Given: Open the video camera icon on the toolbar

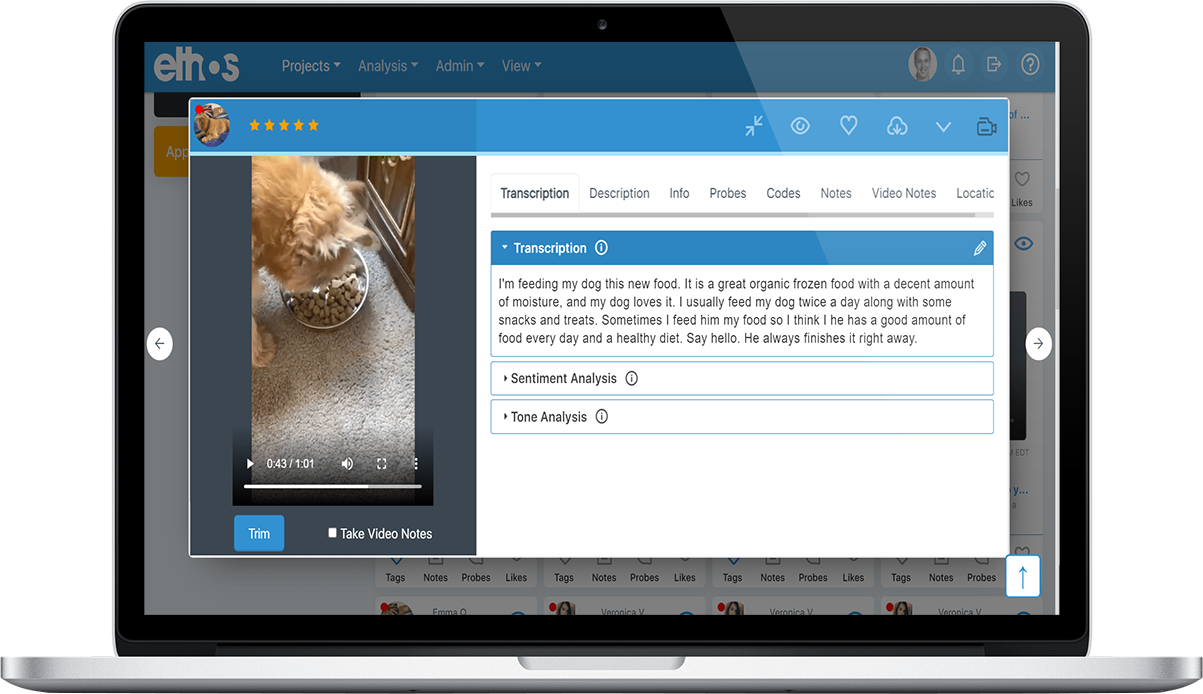Looking at the screenshot, I should point(986,126).
